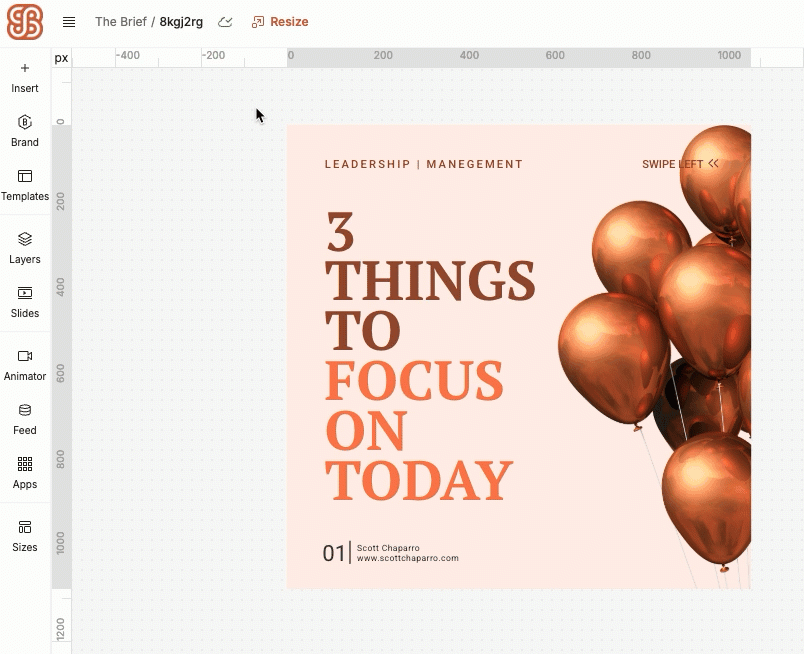Open the Slides panel
The image size is (804, 654).
click(x=25, y=302)
